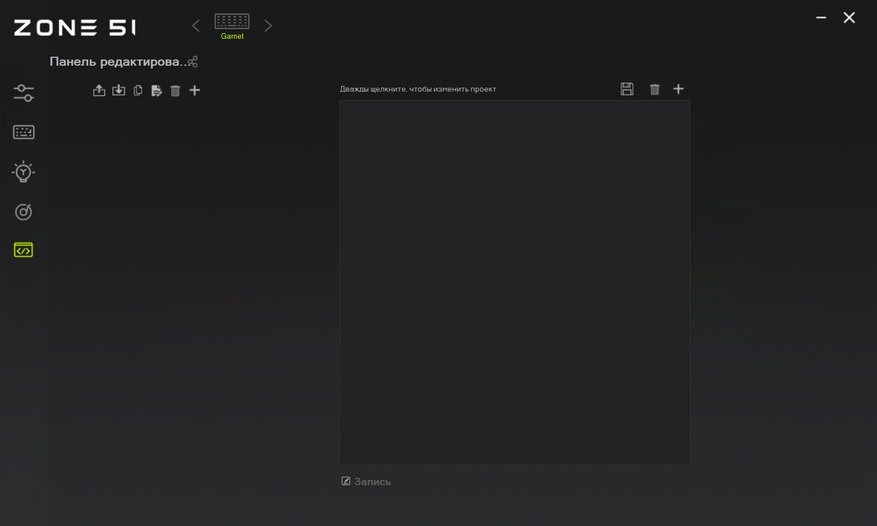Select the Garnet keyboard device
This screenshot has height=526, width=877.
pos(232,26)
